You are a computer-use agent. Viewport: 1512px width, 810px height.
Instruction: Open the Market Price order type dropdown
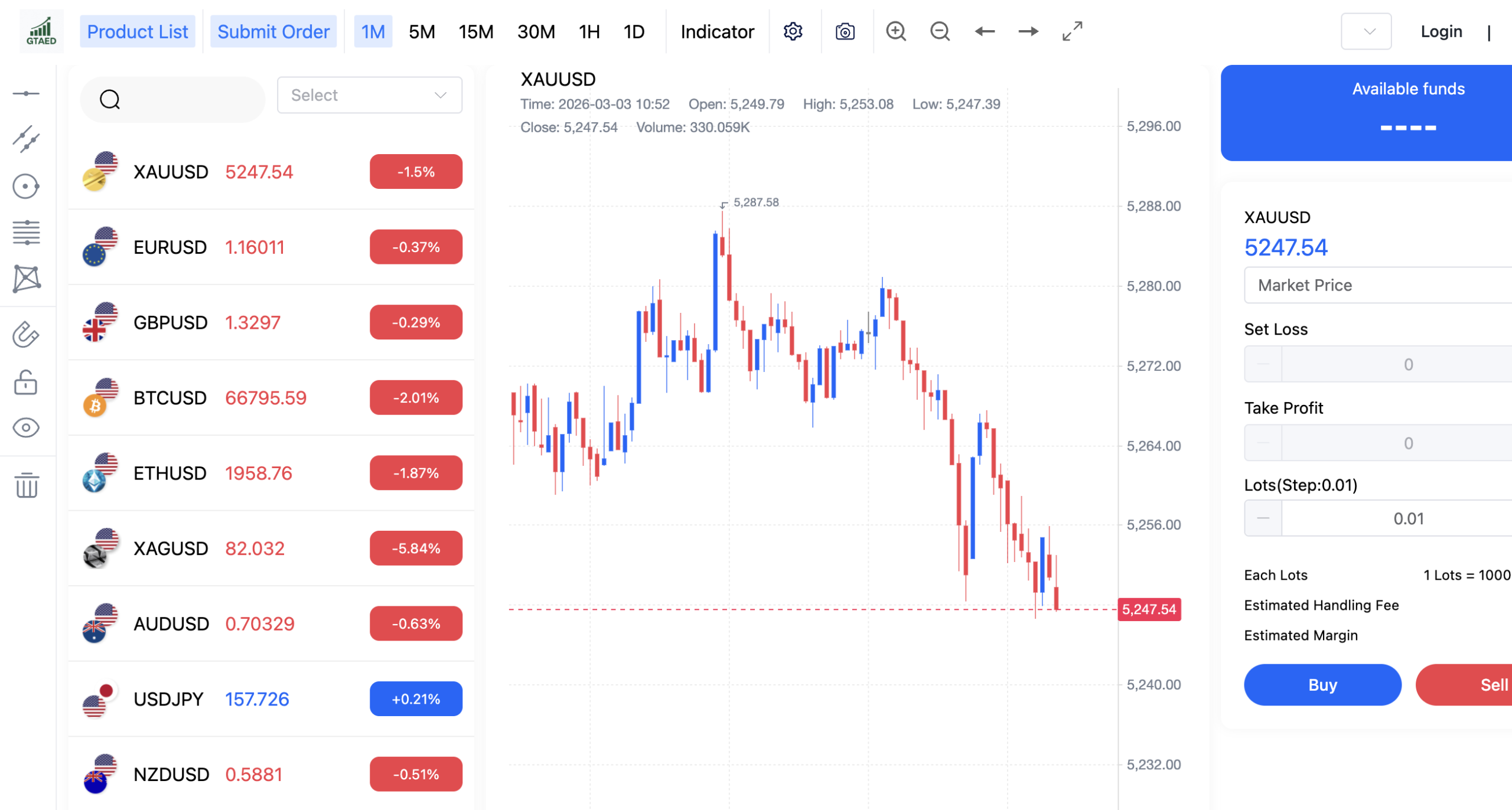[x=1377, y=285]
